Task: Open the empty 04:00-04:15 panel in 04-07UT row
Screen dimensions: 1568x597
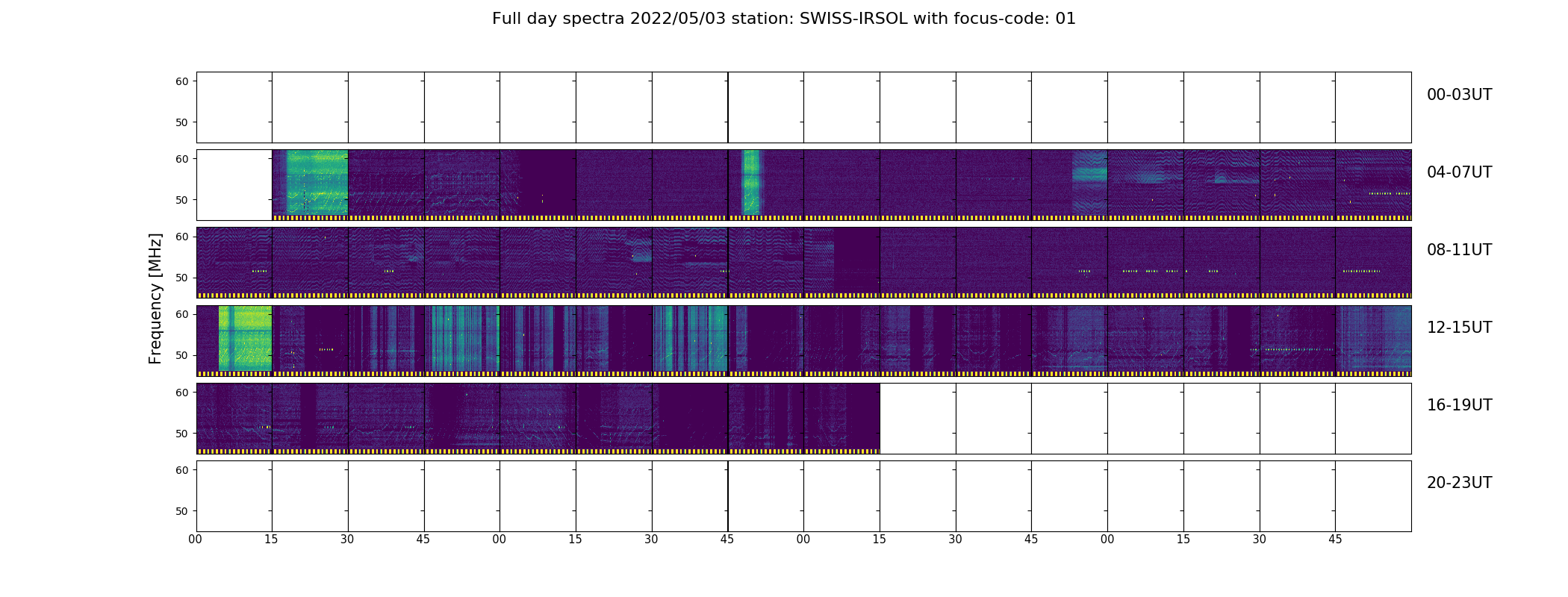Action: point(234,185)
